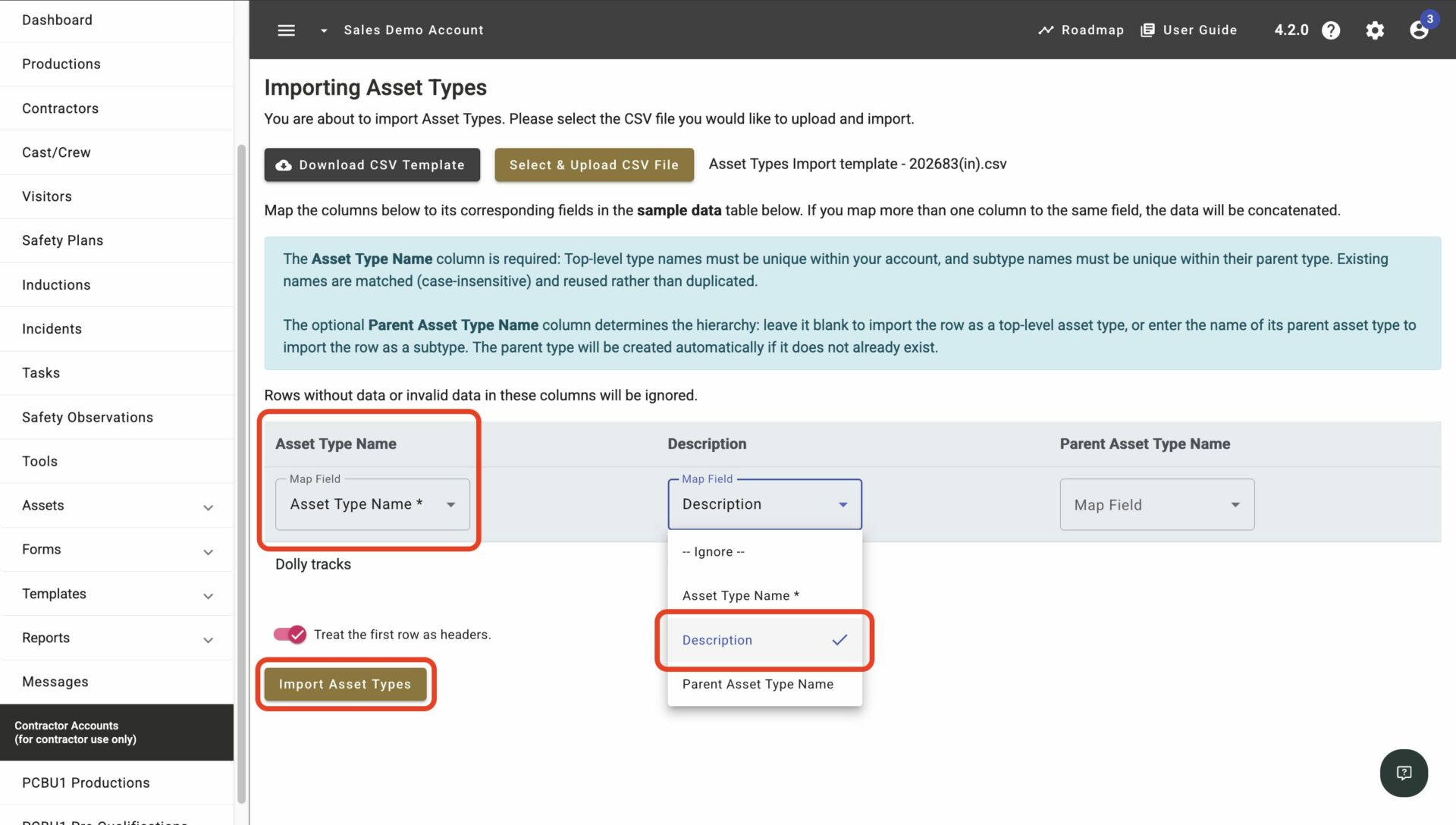Open the help question mark icon
The height and width of the screenshot is (825, 1456).
[1331, 30]
